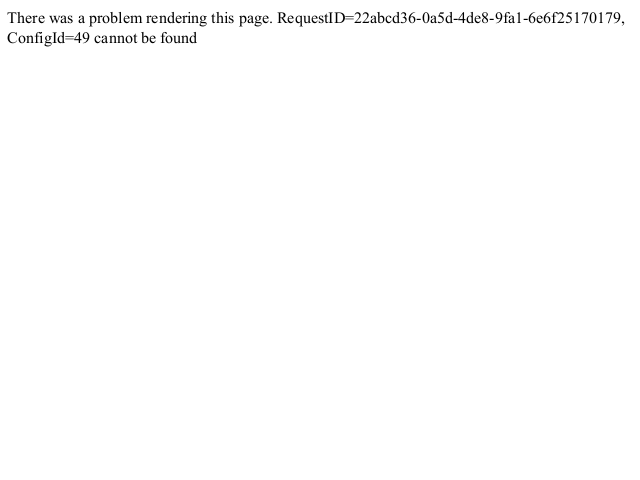Viewport: 640px width, 480px height.
Task: Click the "22abcd36" segment of the request ID
Action: coord(384,18)
